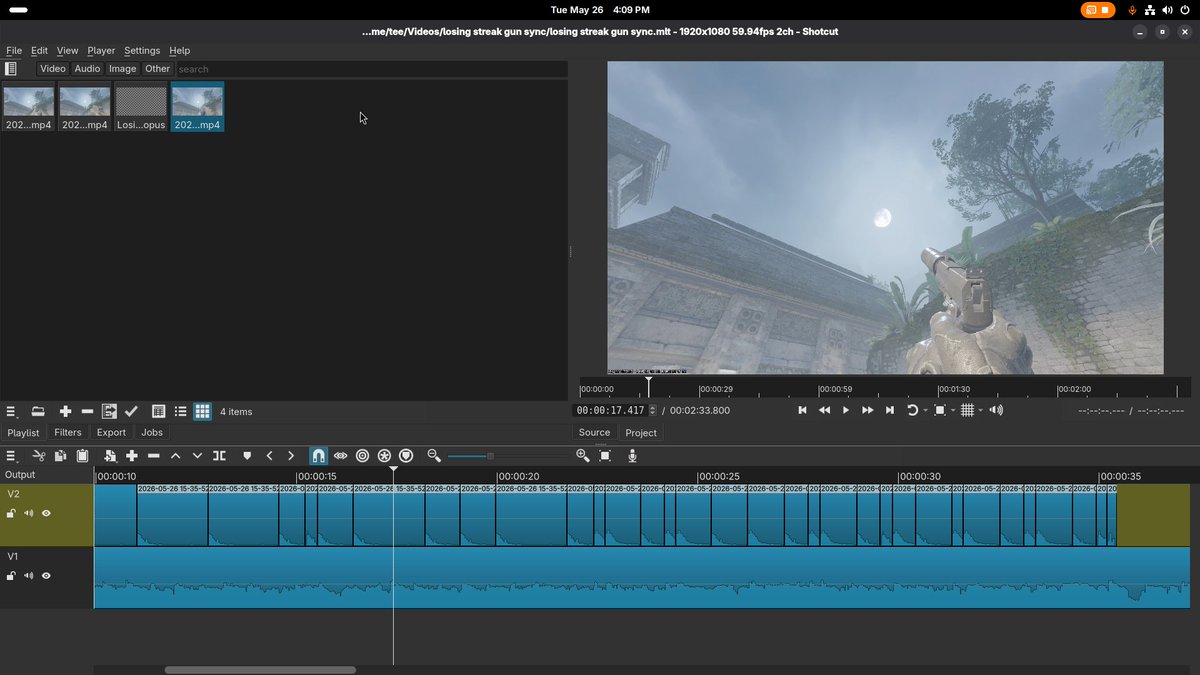Open the Settings menu
The width and height of the screenshot is (1200, 675).
click(142, 50)
